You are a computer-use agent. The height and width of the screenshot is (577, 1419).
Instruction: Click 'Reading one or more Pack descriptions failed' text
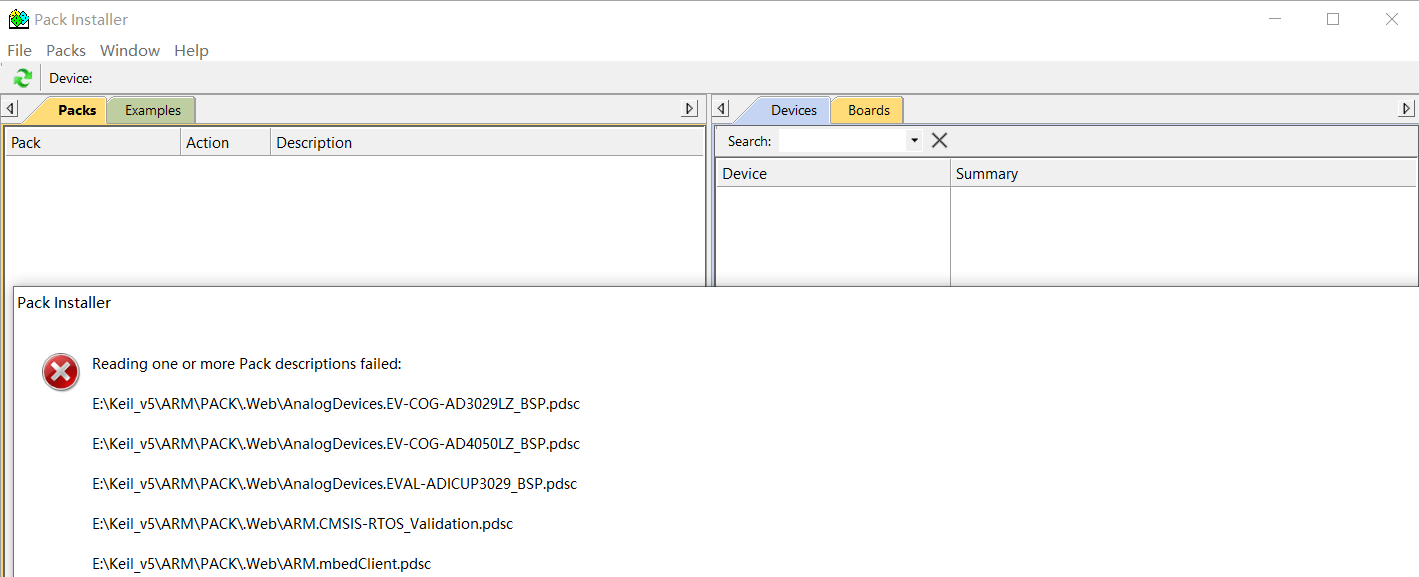pyautogui.click(x=246, y=364)
